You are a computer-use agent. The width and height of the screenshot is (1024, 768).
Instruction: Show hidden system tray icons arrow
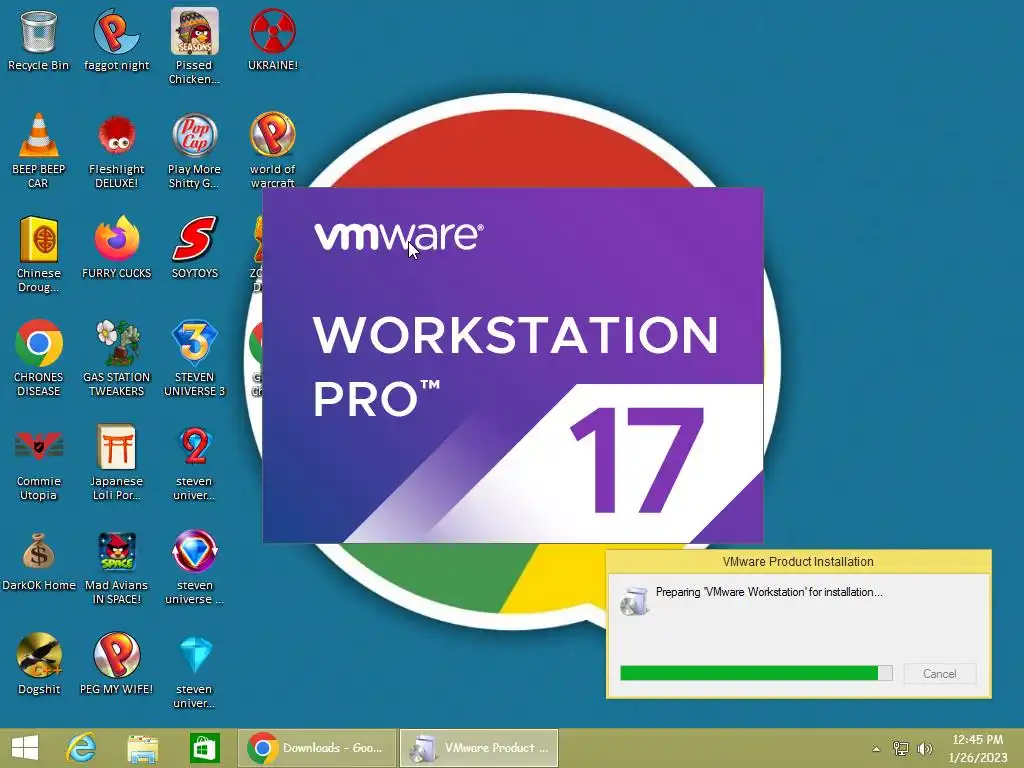(x=876, y=749)
